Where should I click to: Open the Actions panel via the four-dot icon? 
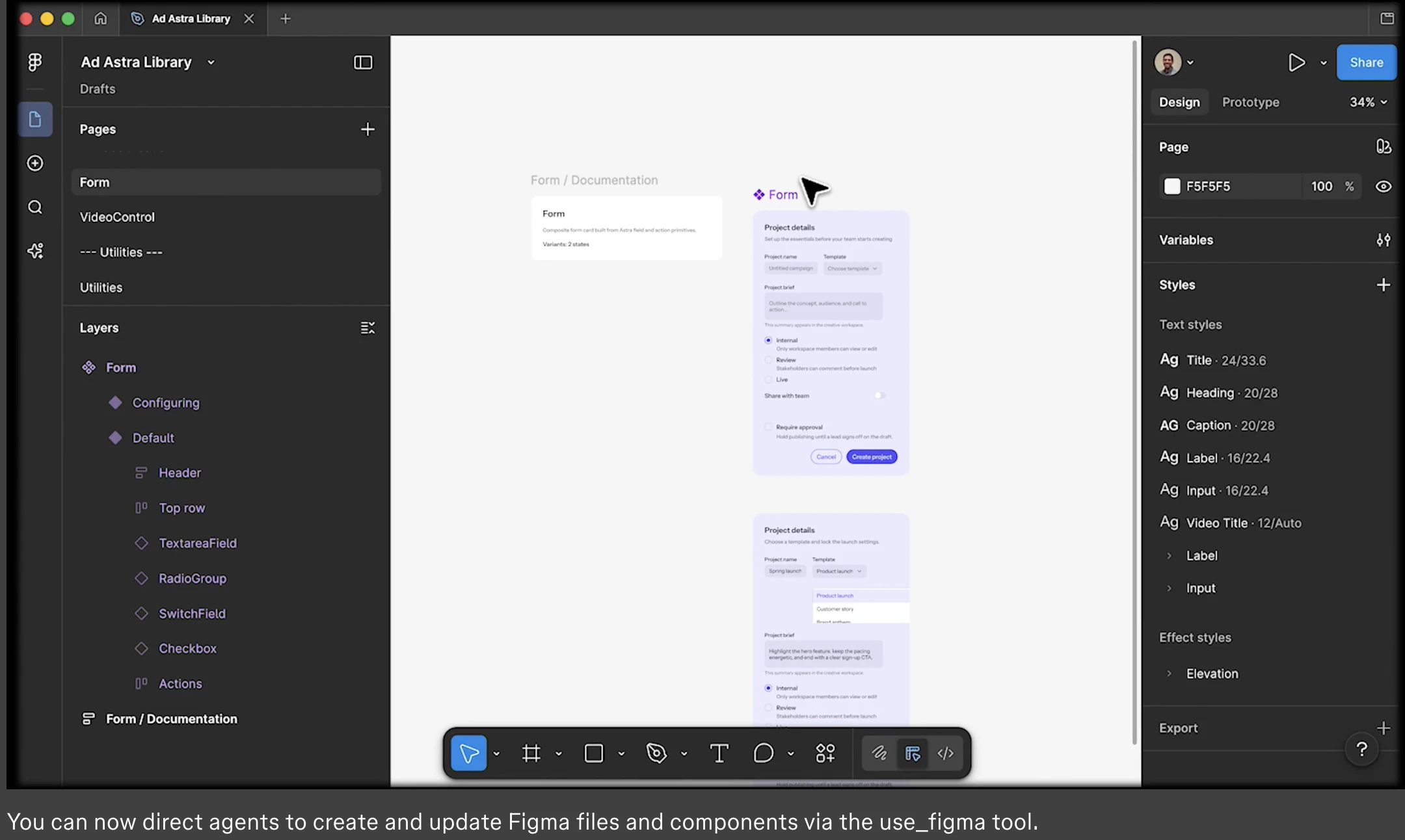[x=825, y=753]
